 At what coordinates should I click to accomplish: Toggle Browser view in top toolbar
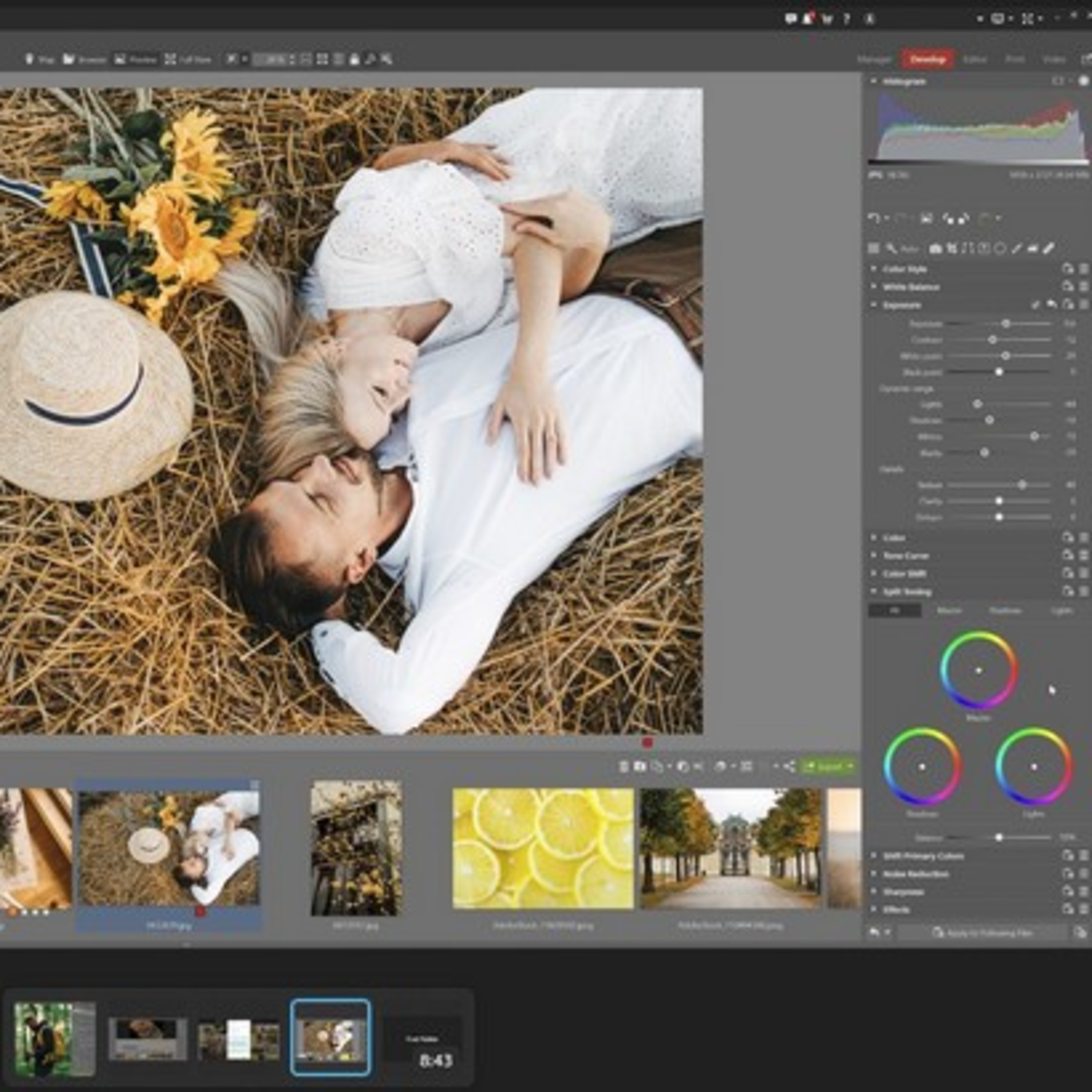[x=84, y=59]
